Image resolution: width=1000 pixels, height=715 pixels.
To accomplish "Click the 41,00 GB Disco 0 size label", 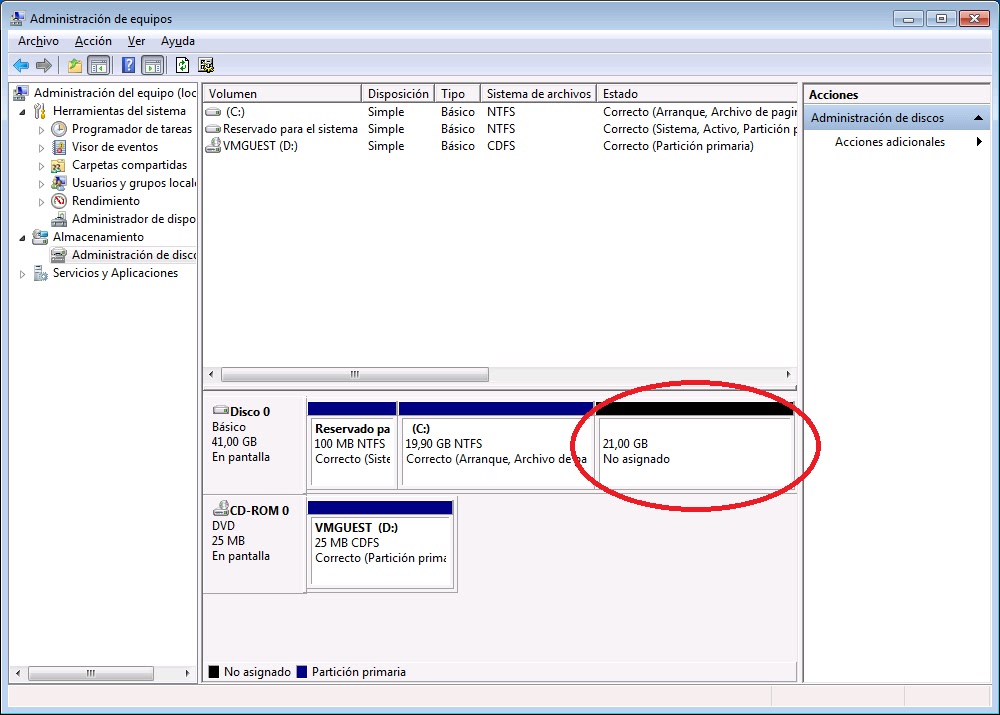I will [234, 441].
